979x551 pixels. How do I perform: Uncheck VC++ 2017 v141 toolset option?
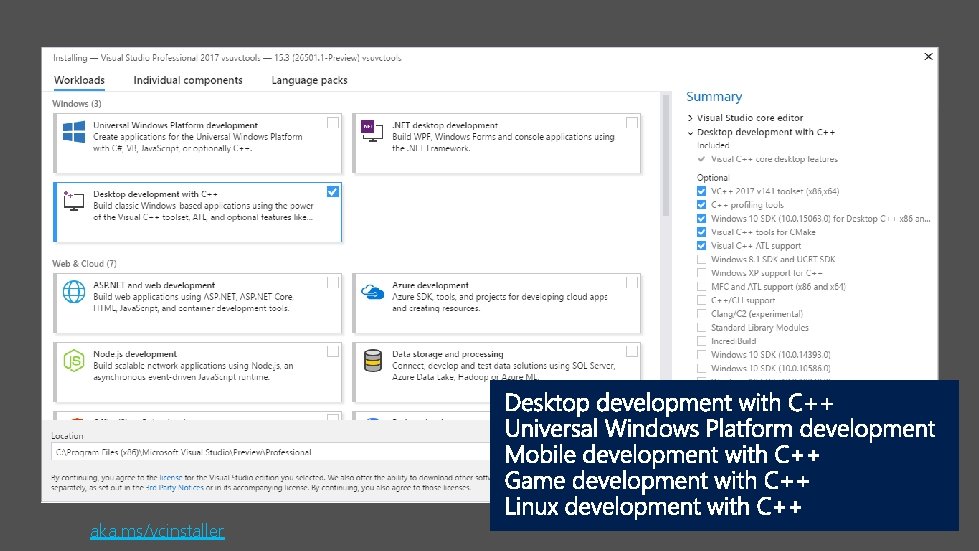tap(701, 192)
